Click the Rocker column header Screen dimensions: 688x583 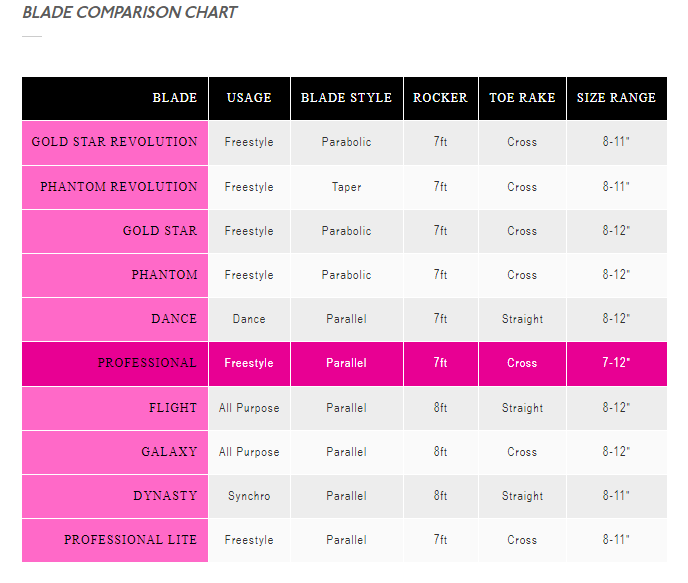click(440, 98)
